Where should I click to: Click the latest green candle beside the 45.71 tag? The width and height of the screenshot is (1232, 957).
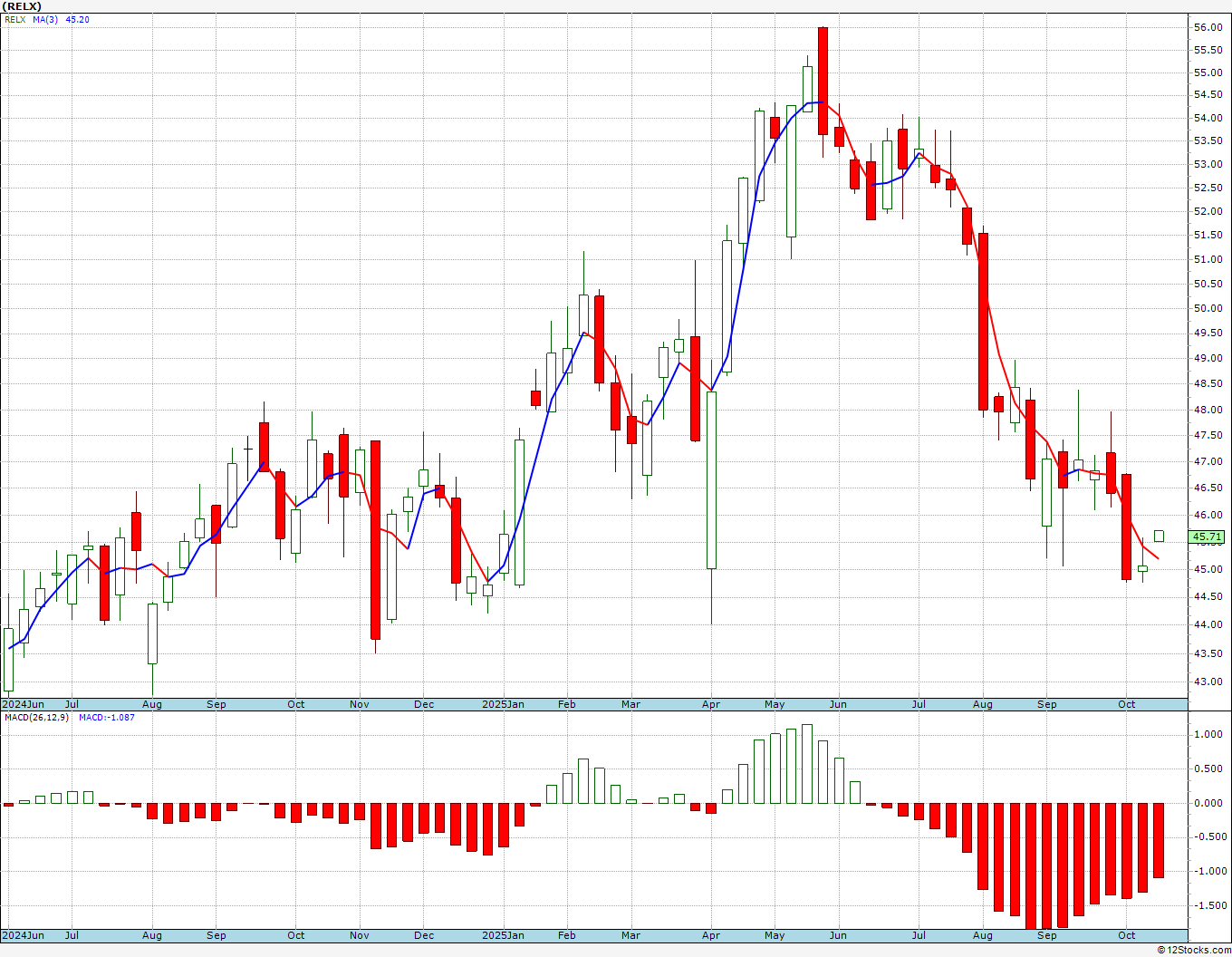tap(1159, 536)
